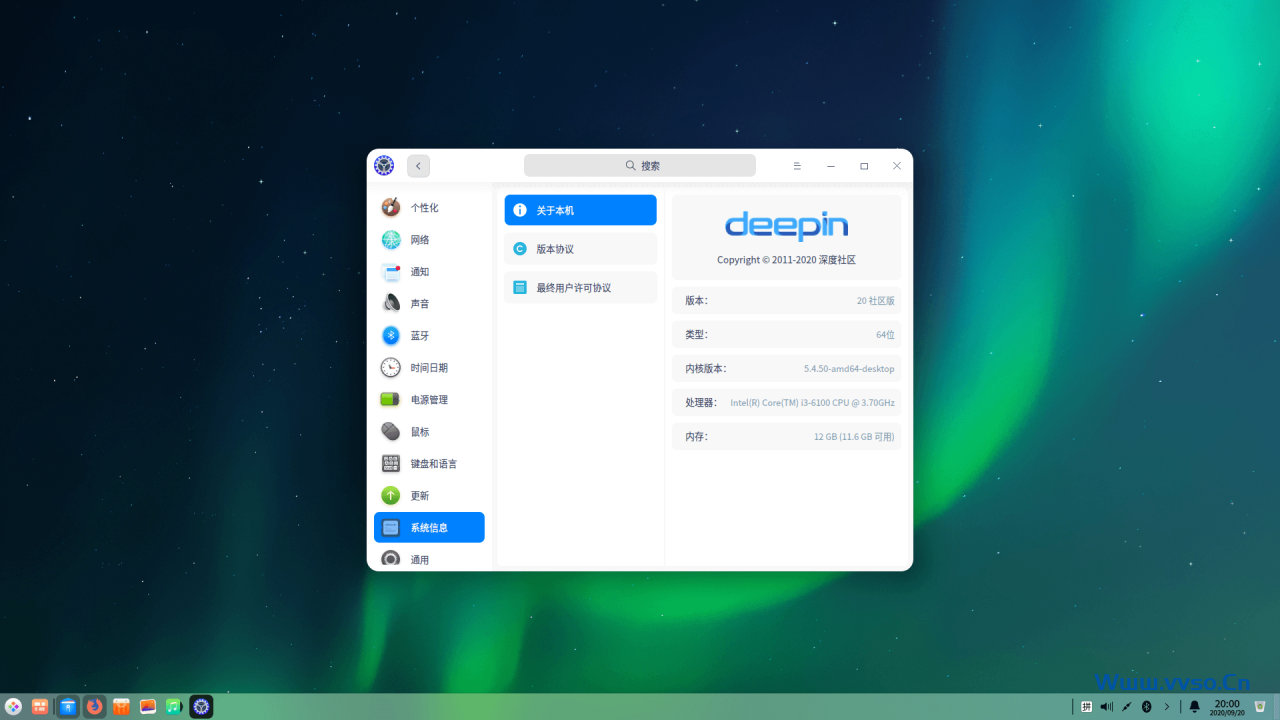The height and width of the screenshot is (720, 1280).
Task: Open the 版本协议 (Edition License) page
Action: point(580,249)
